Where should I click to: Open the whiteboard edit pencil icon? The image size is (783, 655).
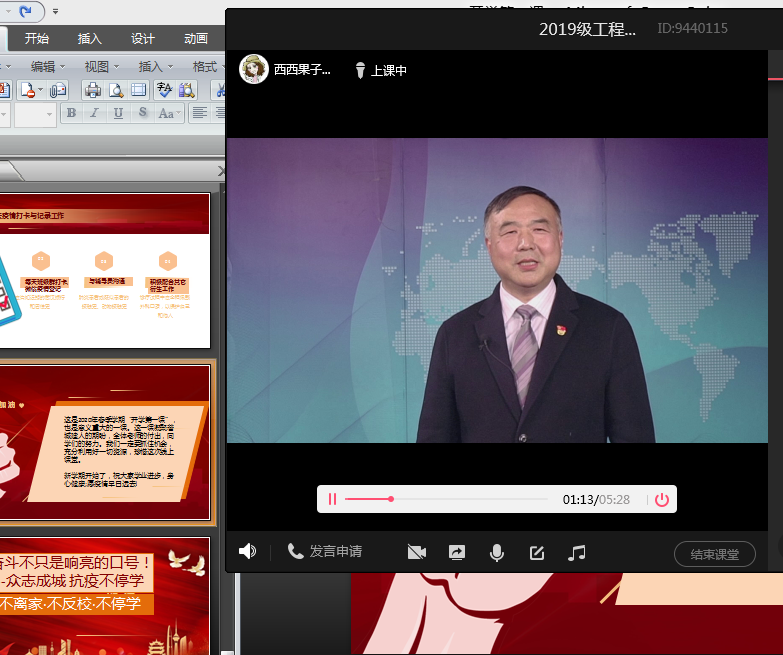point(536,552)
